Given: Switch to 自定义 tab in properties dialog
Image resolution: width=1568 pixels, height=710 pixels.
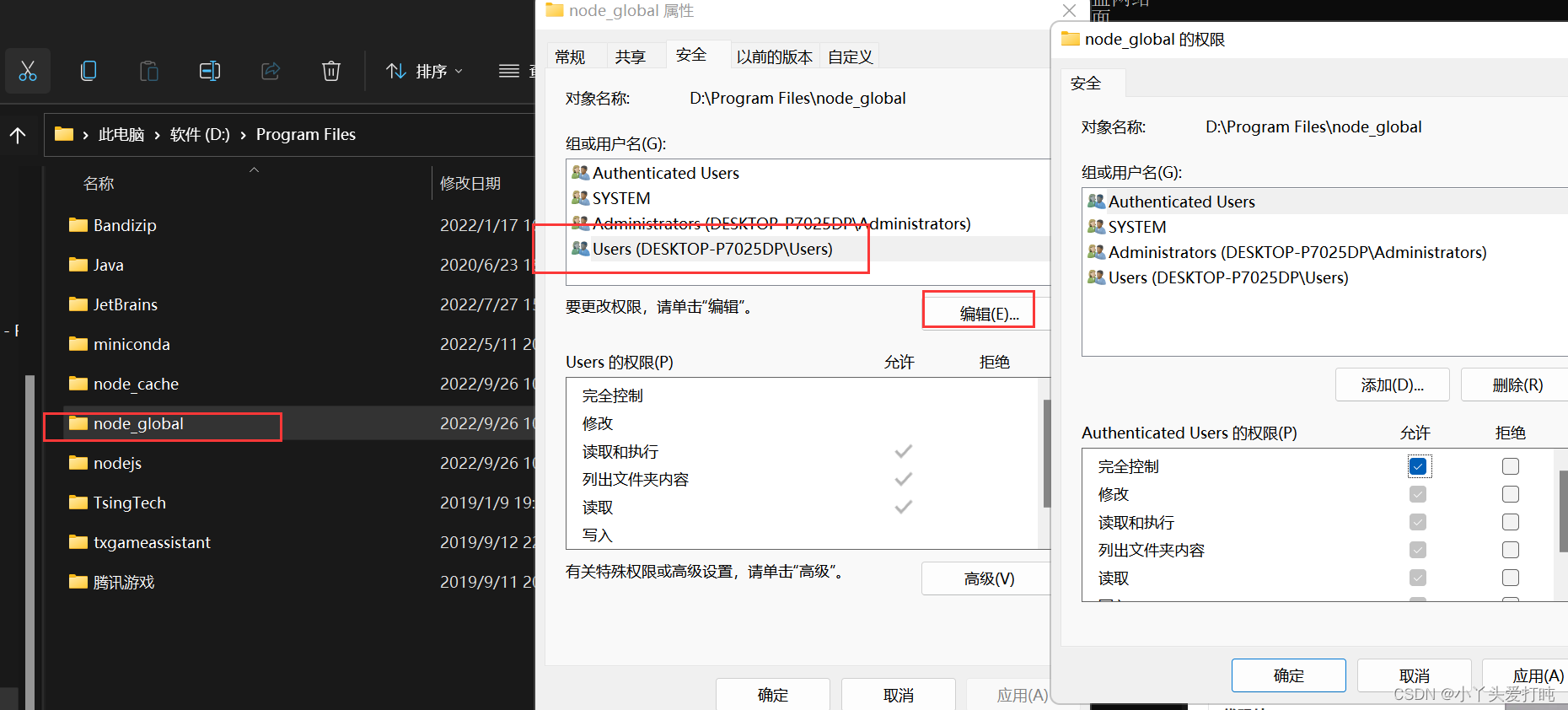Looking at the screenshot, I should (850, 56).
